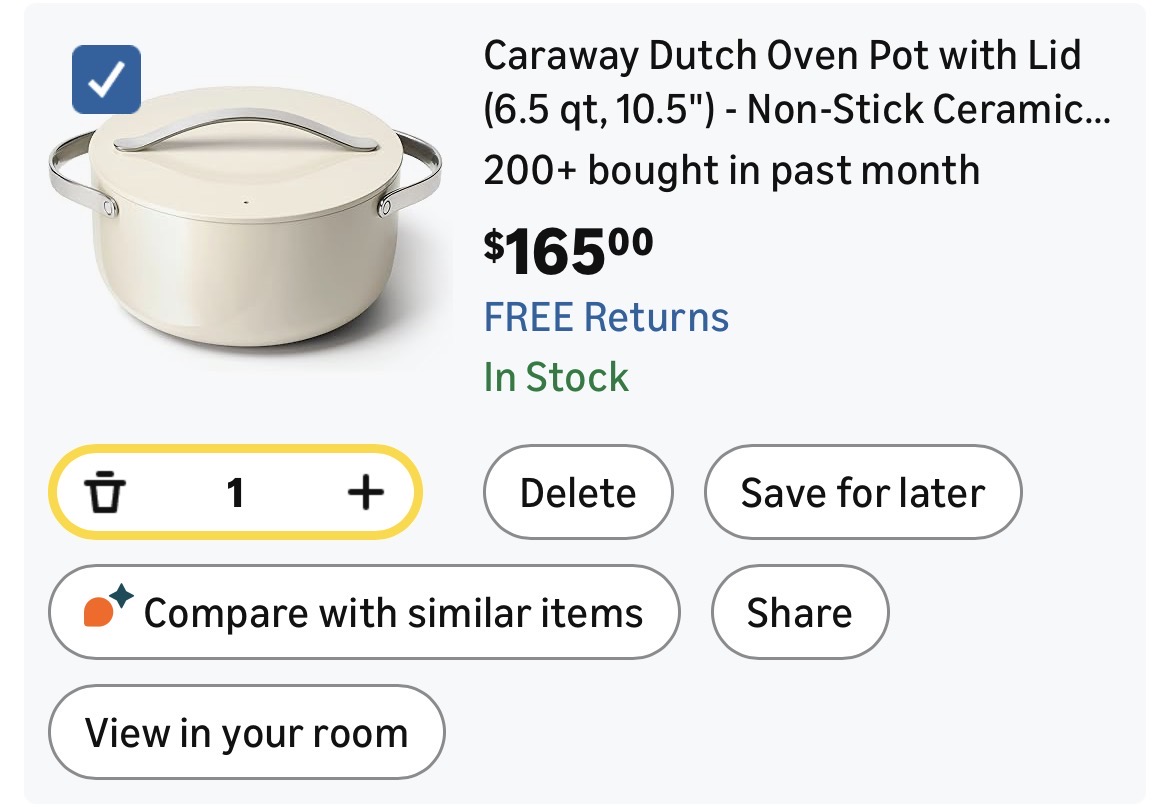This screenshot has width=1170, height=807.
Task: Uncheck the blue item selection checkbox
Action: (x=106, y=81)
